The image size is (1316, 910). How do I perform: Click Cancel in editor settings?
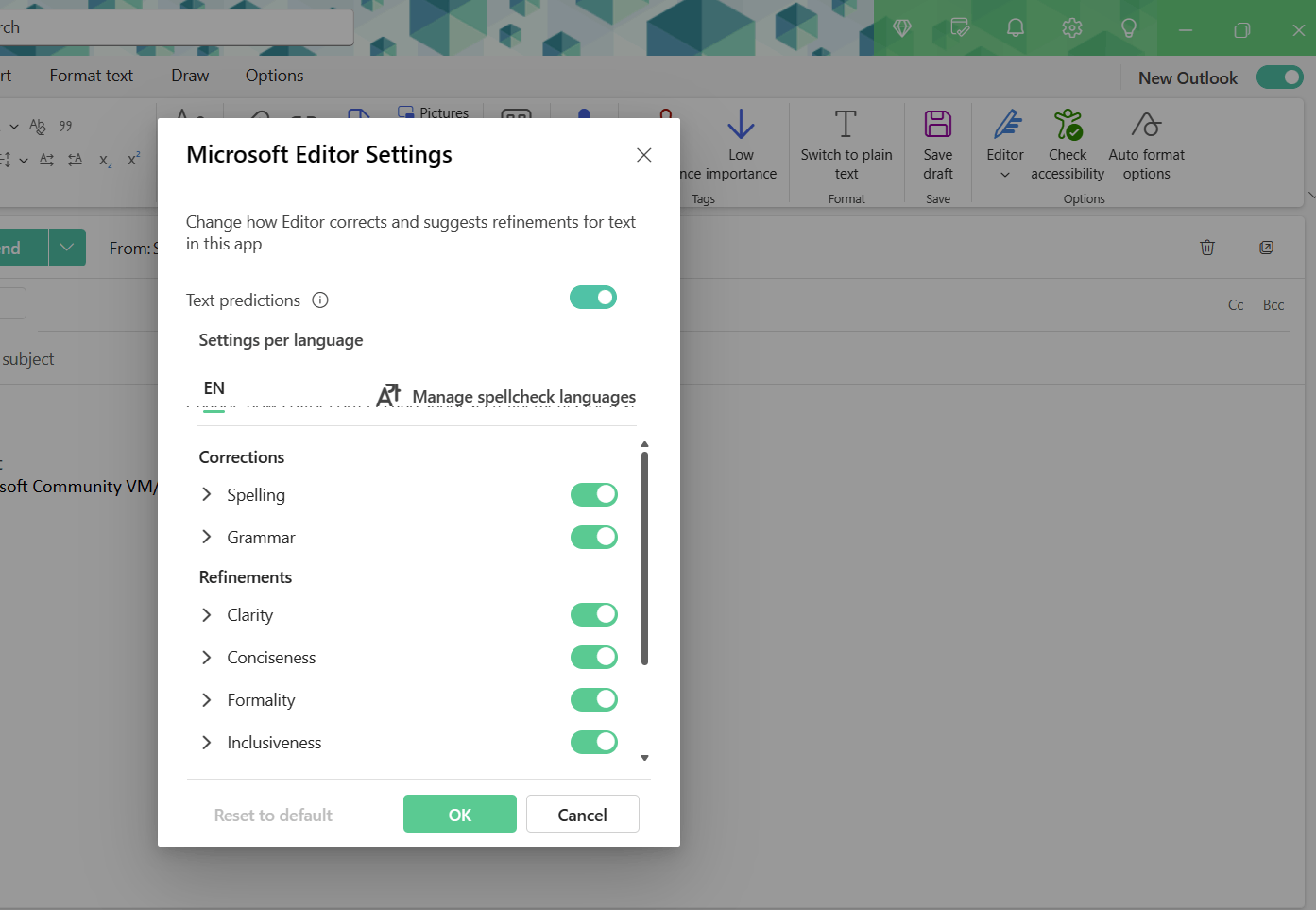[x=583, y=814]
